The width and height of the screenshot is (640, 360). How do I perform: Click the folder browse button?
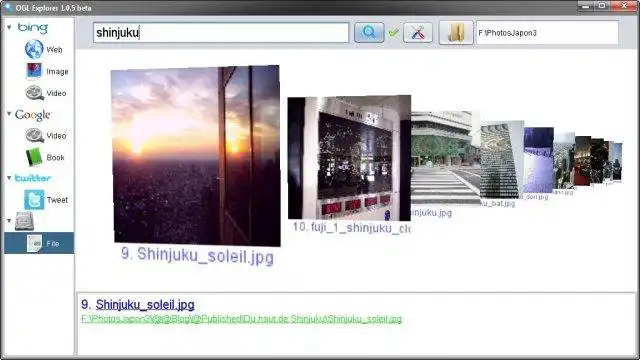[456, 33]
